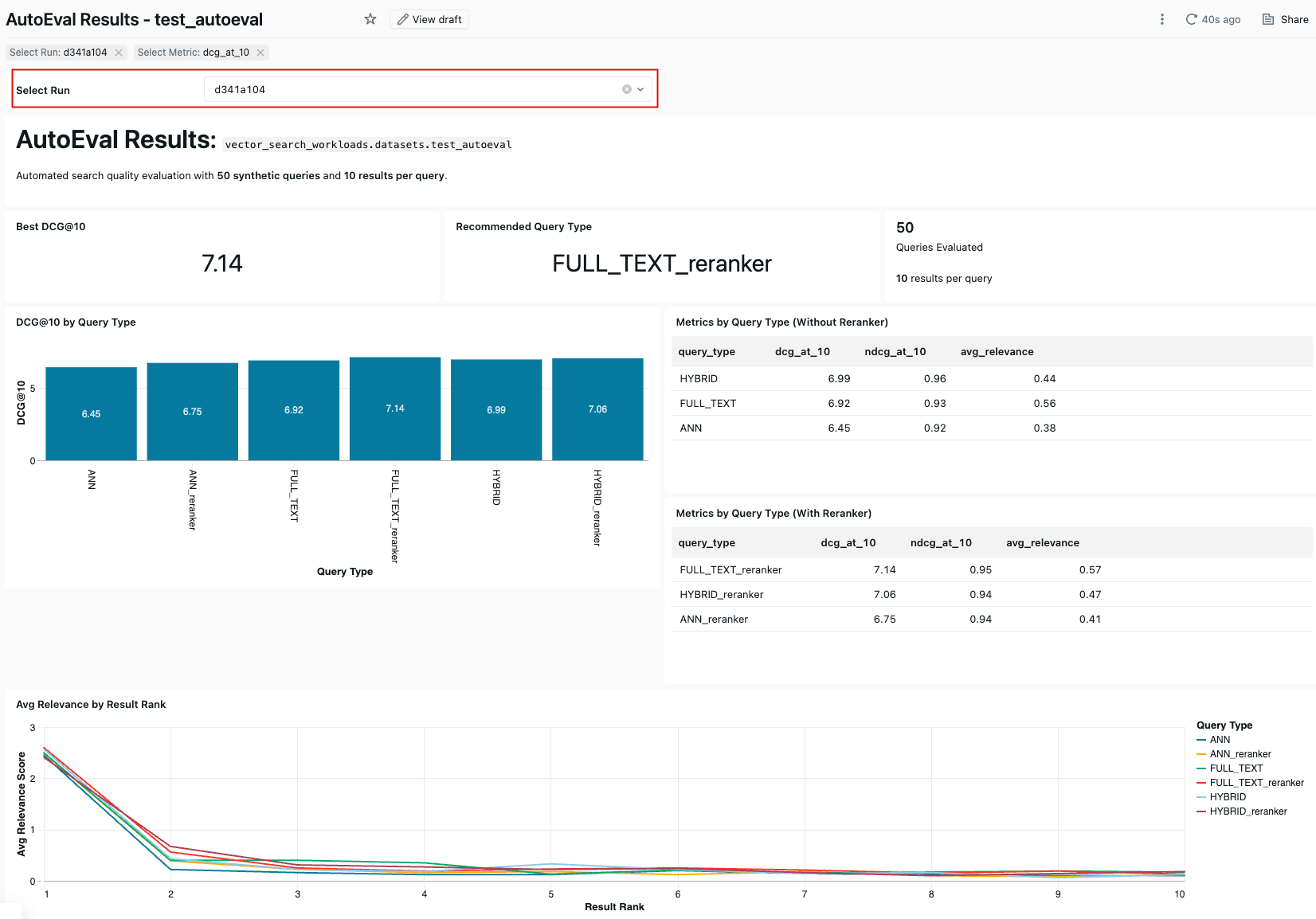Toggle ANN series in chart legend
This screenshot has height=919, width=1316.
pos(1220,740)
